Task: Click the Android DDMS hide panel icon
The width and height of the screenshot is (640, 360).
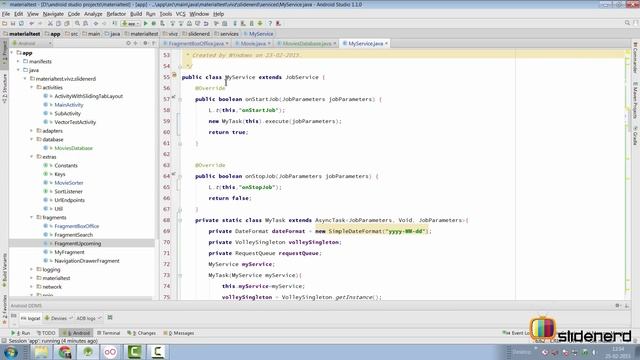Action: tap(627, 306)
